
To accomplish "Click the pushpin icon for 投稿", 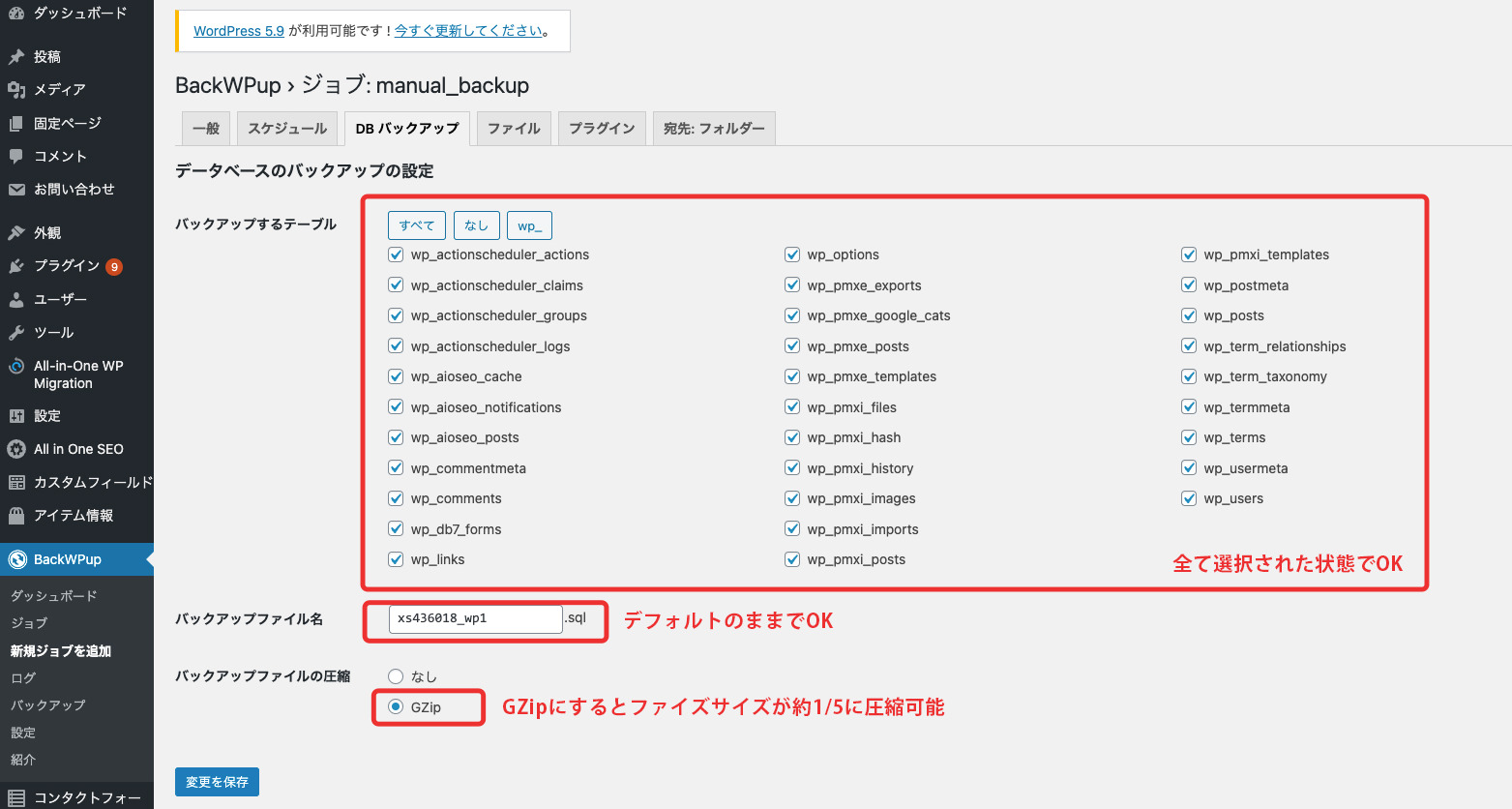I will pyautogui.click(x=16, y=57).
